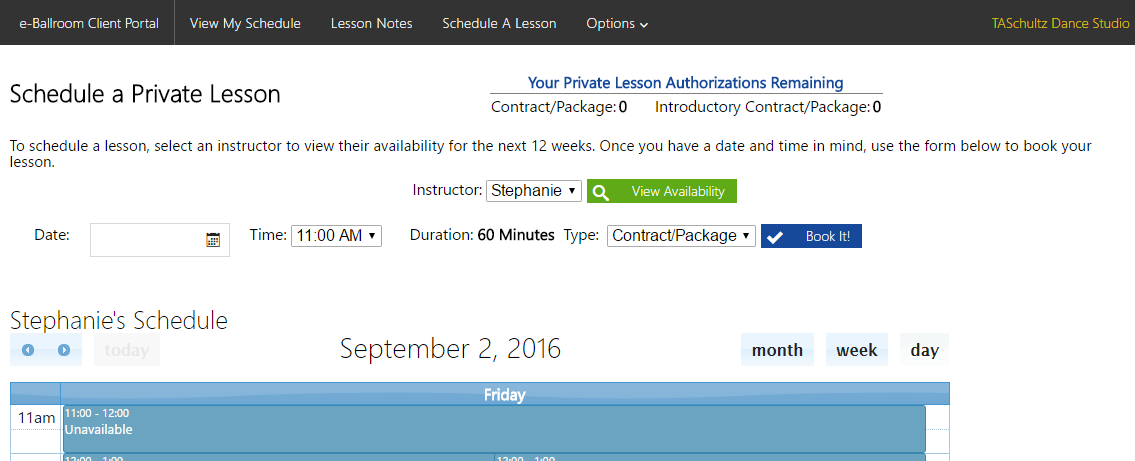1135x461 pixels.
Task: Click TASchultz Dance Studio link
Action: pos(1060,23)
